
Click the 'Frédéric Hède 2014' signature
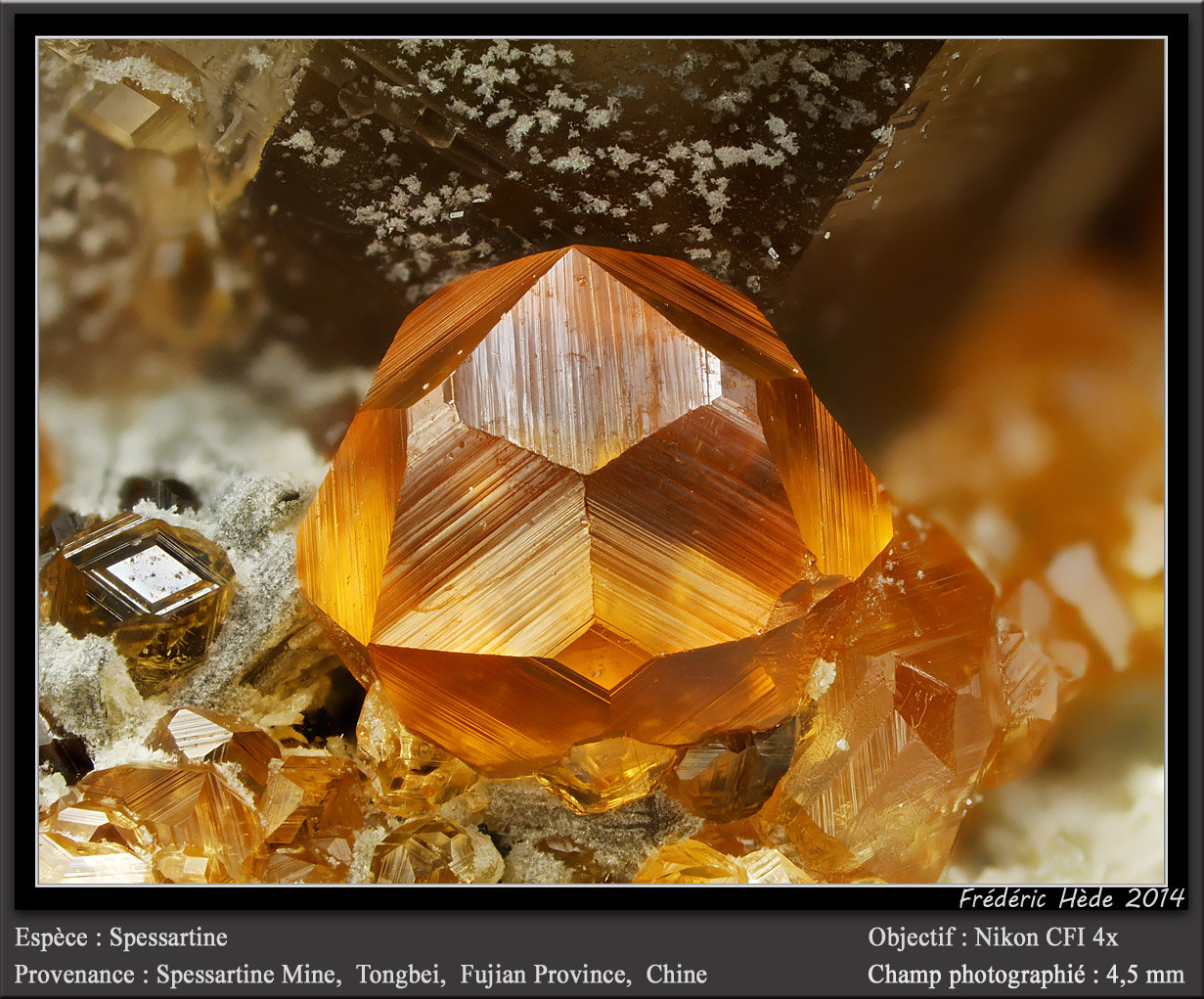pos(1071,897)
